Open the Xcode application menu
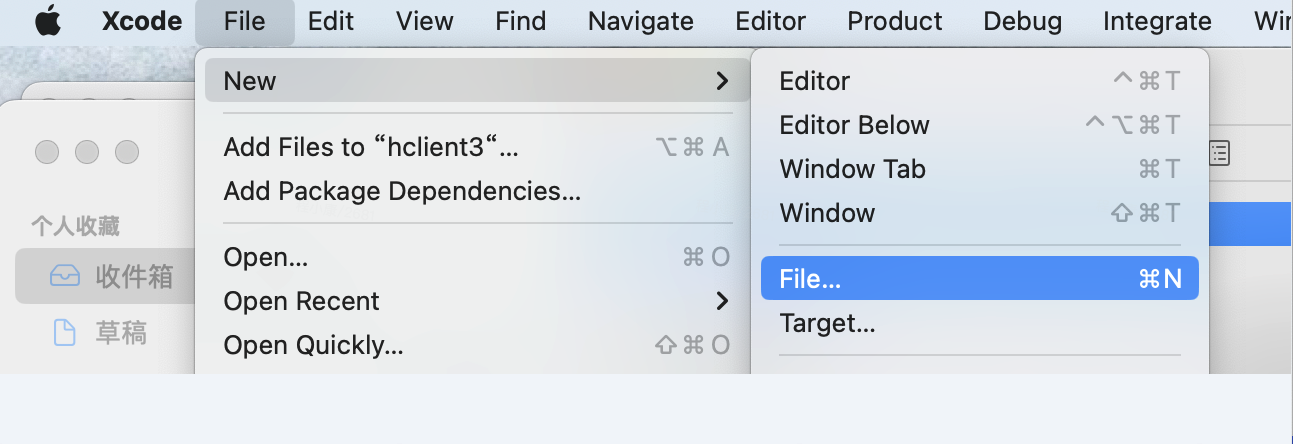Viewport: 1293px width, 444px height. pyautogui.click(x=142, y=21)
